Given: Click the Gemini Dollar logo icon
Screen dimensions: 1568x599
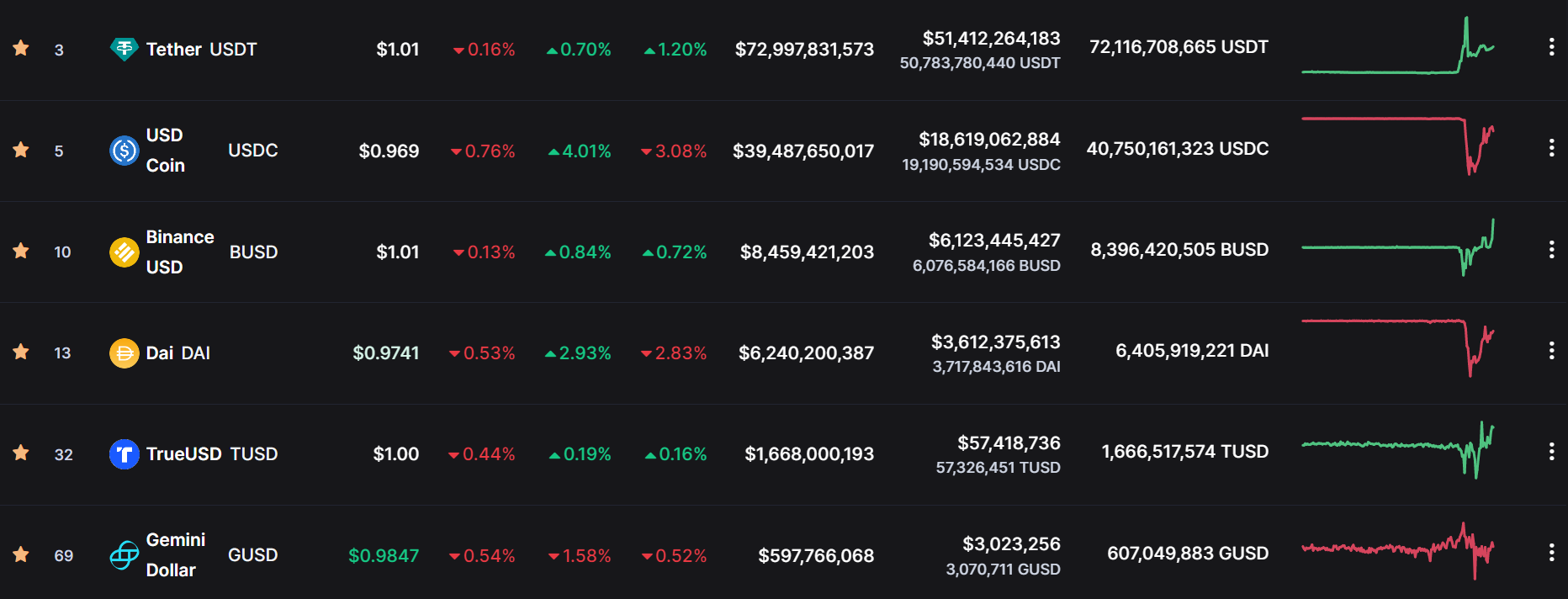Looking at the screenshot, I should (124, 555).
